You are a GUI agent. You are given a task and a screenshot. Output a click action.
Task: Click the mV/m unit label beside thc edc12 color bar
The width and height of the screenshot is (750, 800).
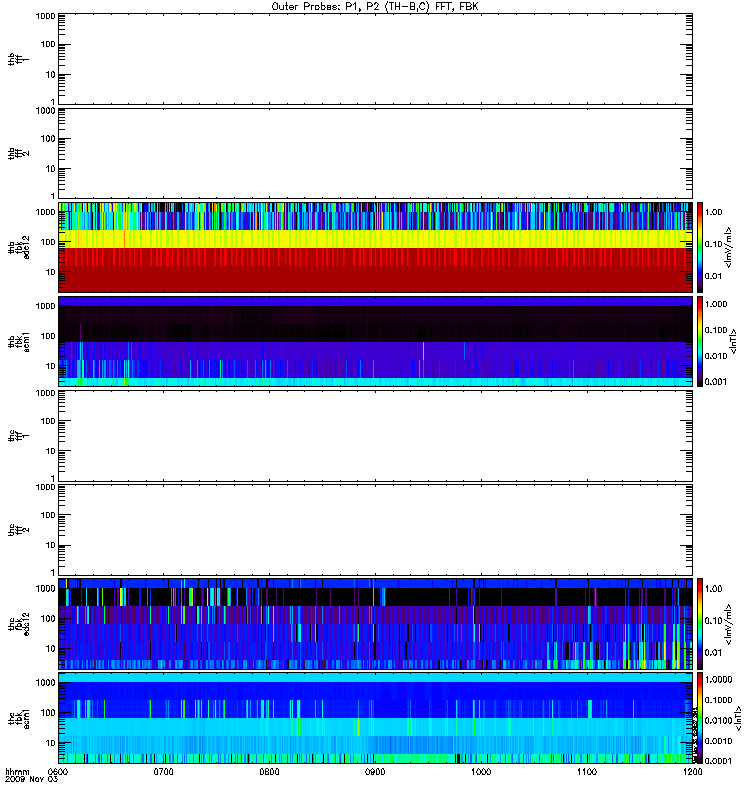(x=728, y=624)
